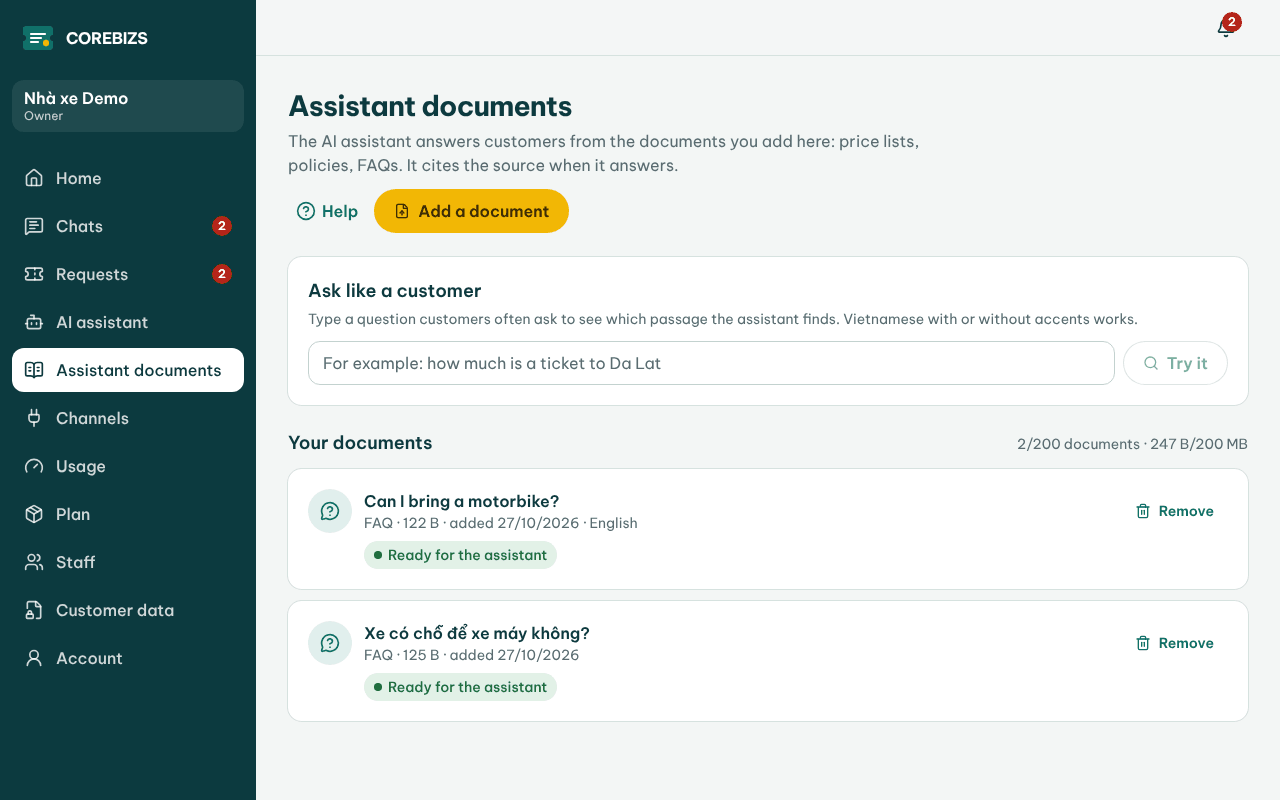
Task: Click the Chats message icon
Action: pyautogui.click(x=34, y=226)
